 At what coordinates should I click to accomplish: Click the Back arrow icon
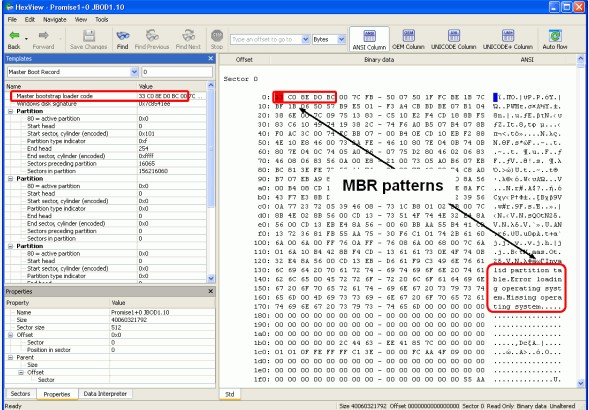point(14,36)
